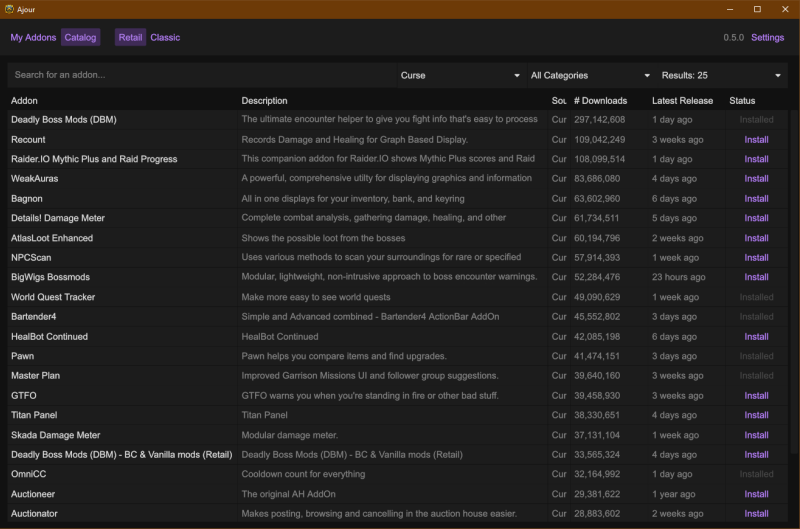Click the Ajour app icon in title bar

click(9, 9)
